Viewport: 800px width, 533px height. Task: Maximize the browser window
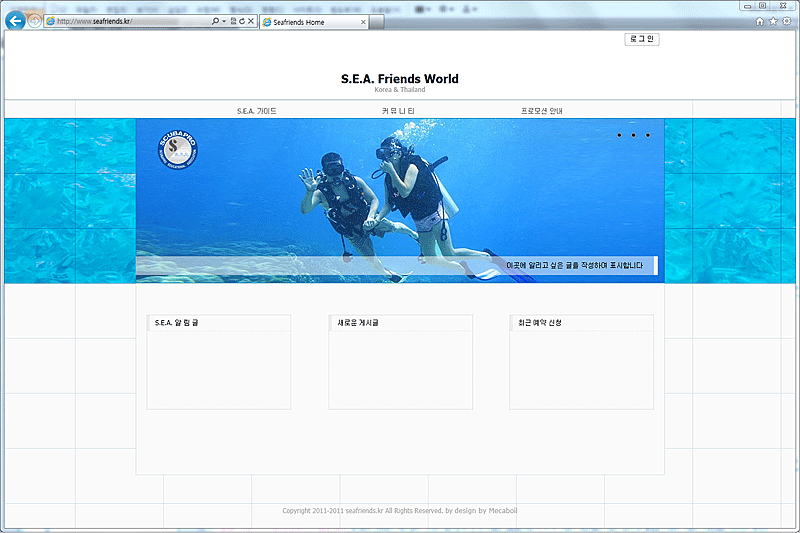(x=762, y=6)
